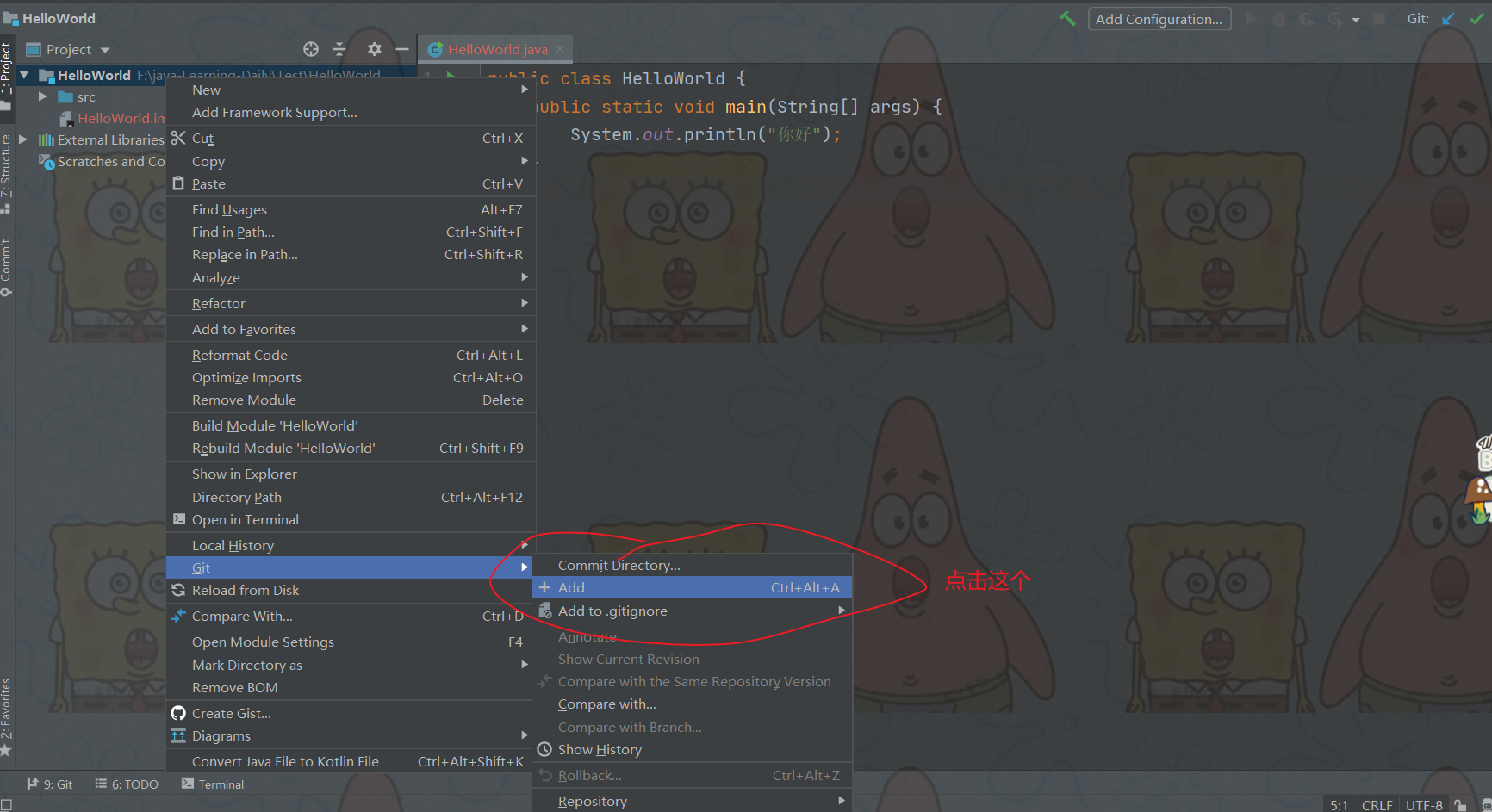
Task: Click the Cut scissors icon in context menu
Action: [x=178, y=138]
